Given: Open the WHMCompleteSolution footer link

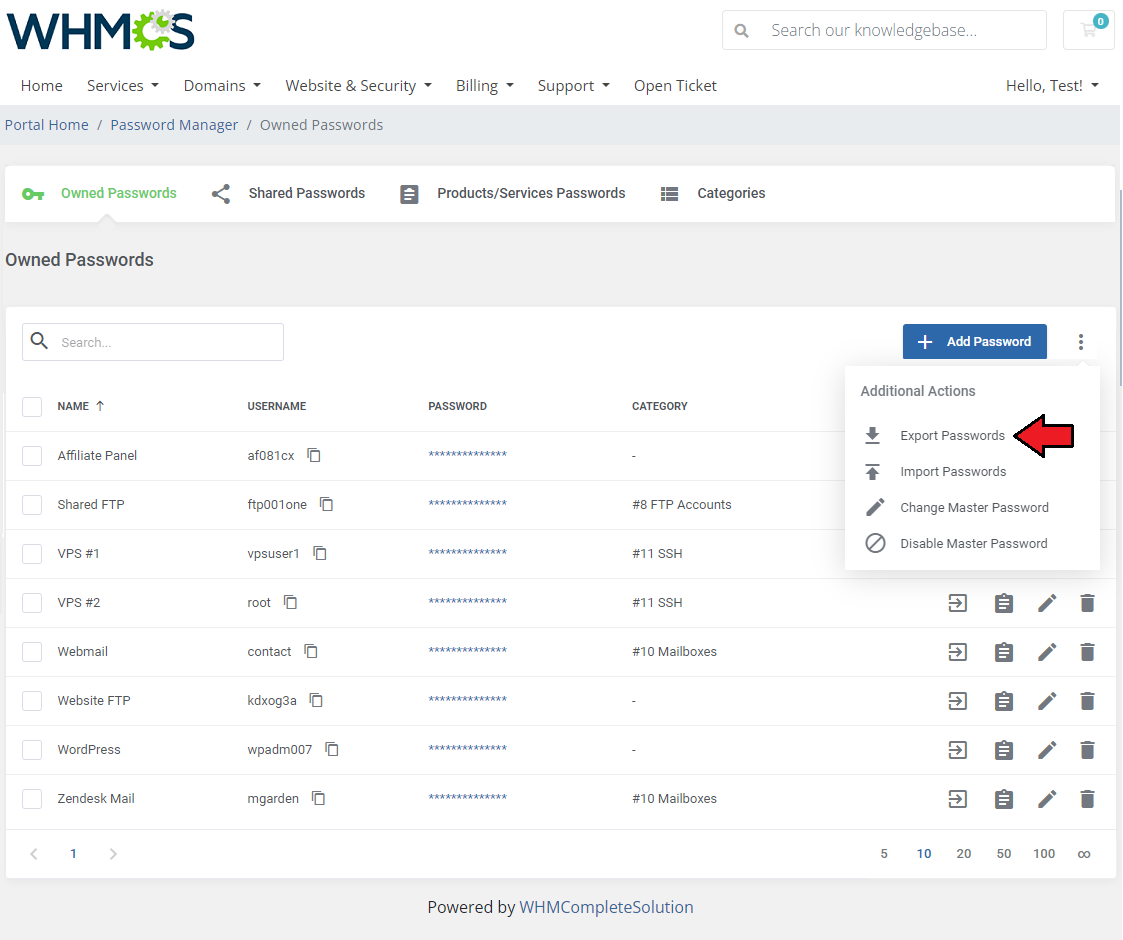Looking at the screenshot, I should [x=606, y=907].
